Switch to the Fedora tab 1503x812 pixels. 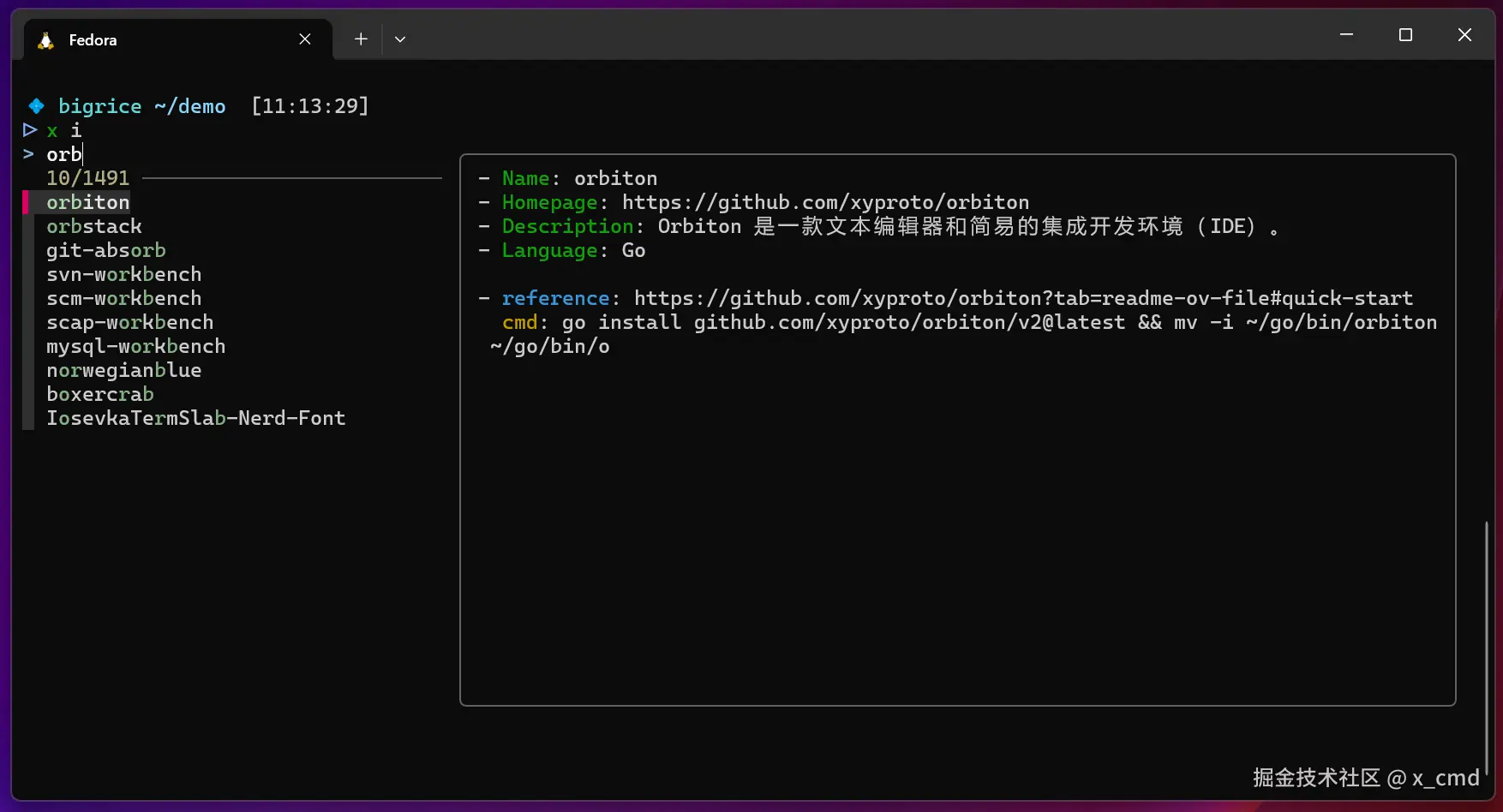coord(178,39)
